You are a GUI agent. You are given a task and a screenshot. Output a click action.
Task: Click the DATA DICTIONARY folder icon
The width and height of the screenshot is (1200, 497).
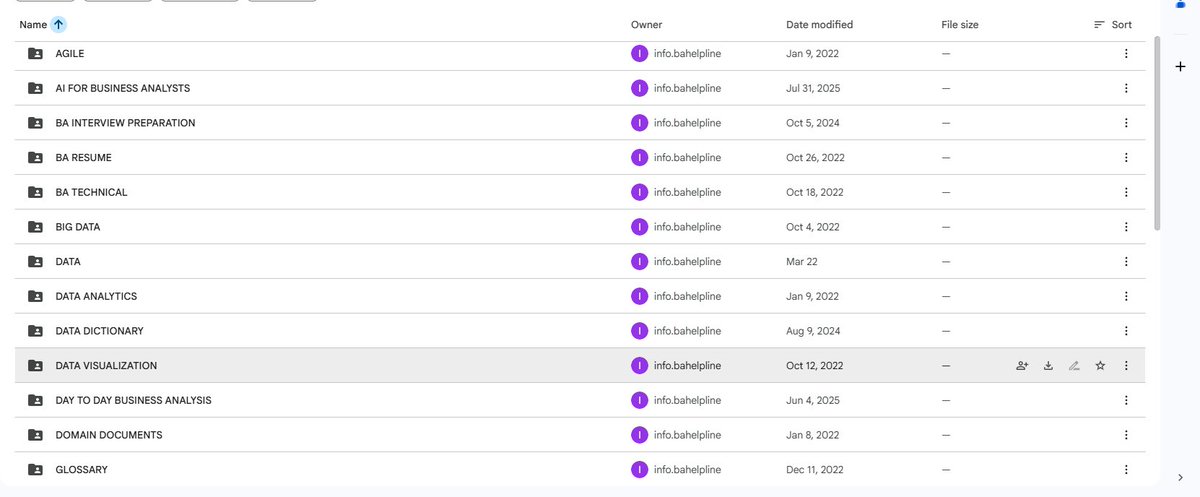pyautogui.click(x=35, y=331)
